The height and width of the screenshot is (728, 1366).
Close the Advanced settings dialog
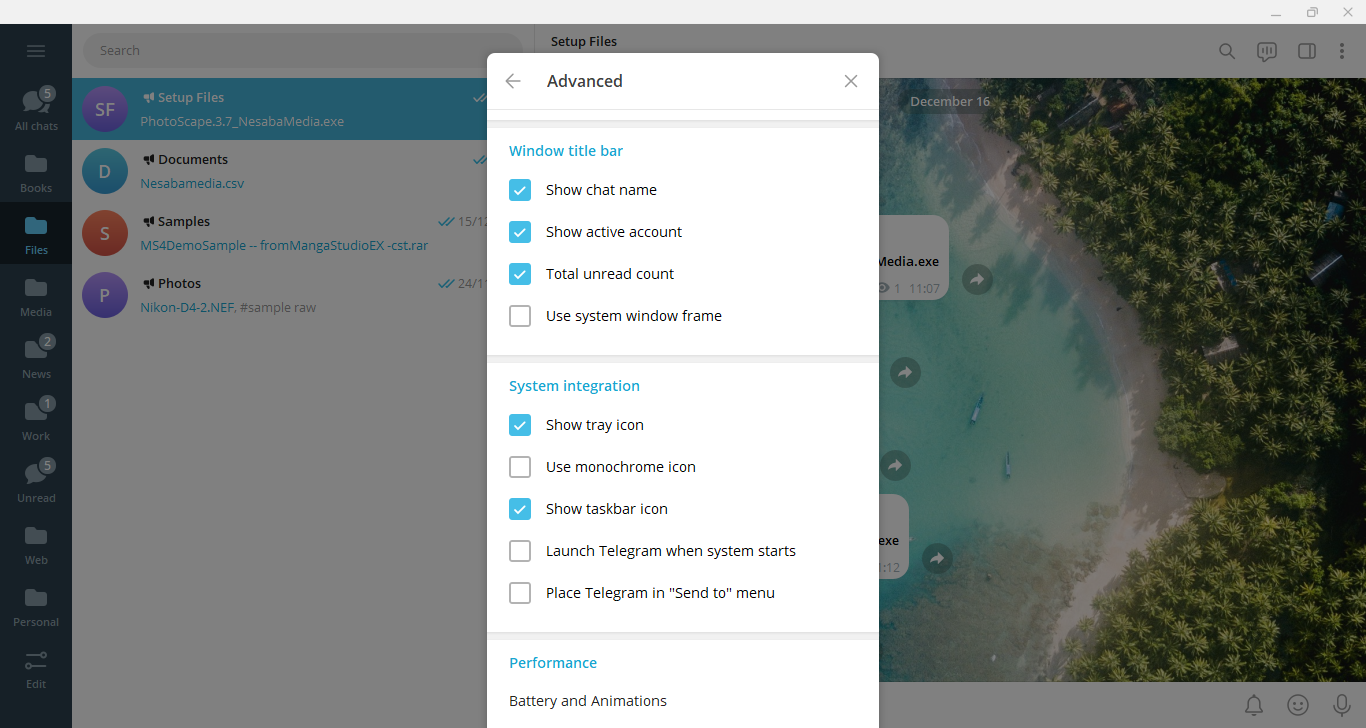coord(851,81)
